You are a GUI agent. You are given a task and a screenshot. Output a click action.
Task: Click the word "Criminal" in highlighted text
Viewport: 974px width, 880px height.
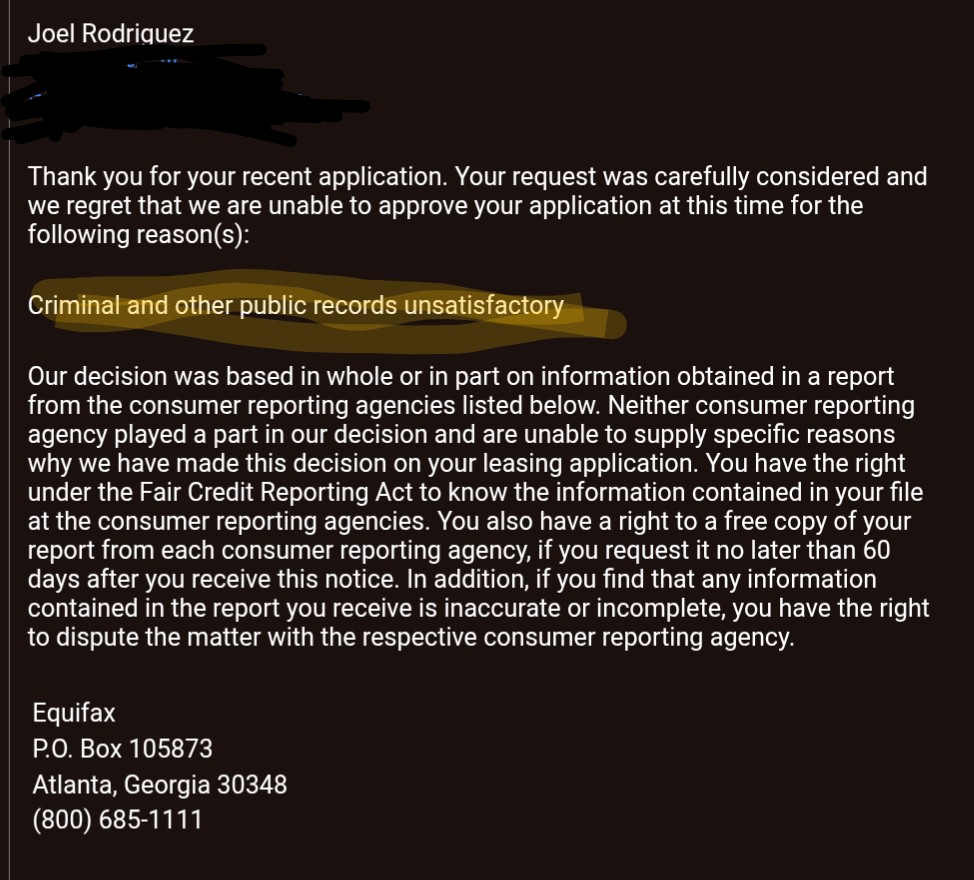pos(74,306)
